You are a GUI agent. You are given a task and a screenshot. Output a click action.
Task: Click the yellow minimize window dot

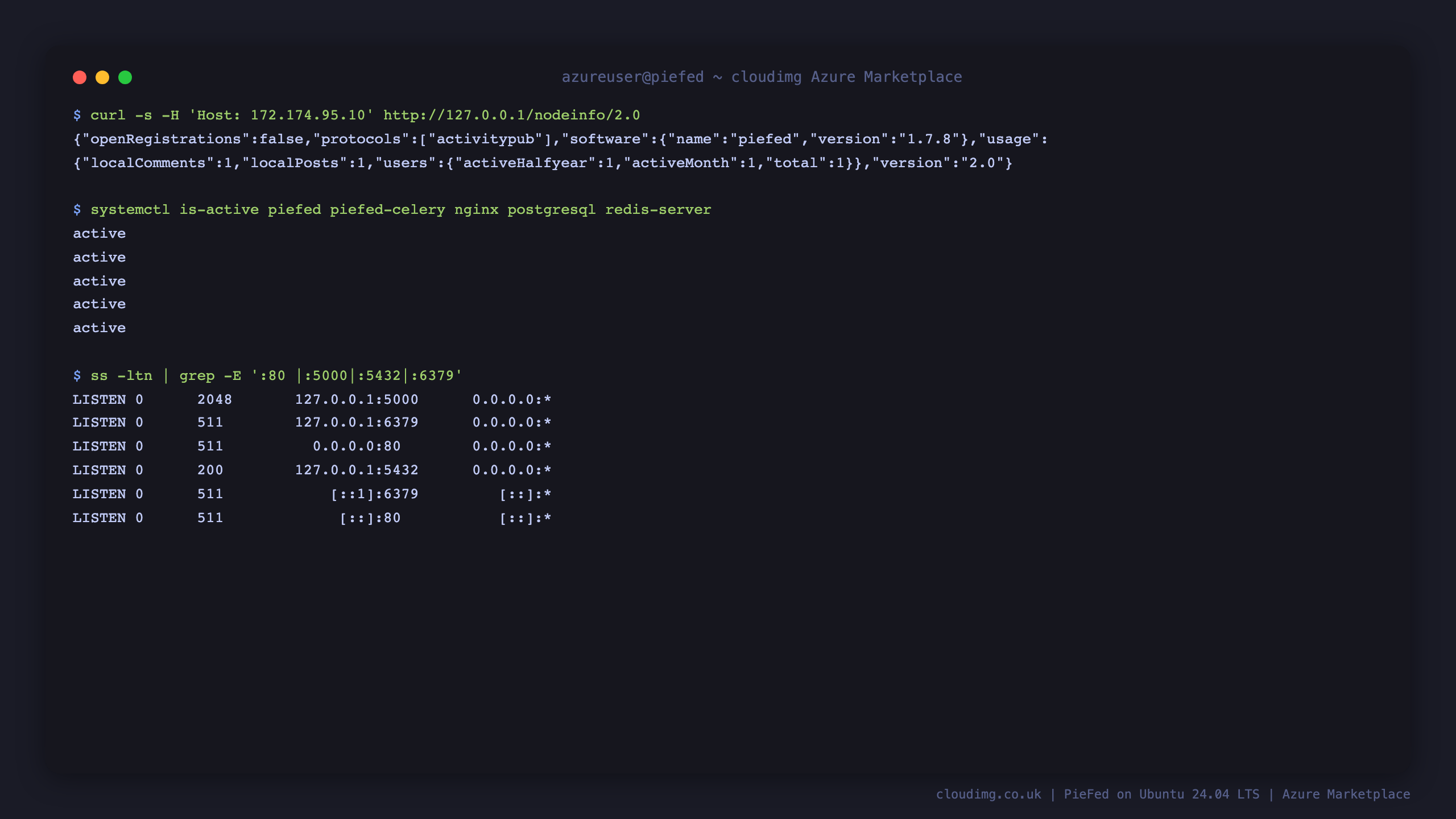click(x=102, y=77)
